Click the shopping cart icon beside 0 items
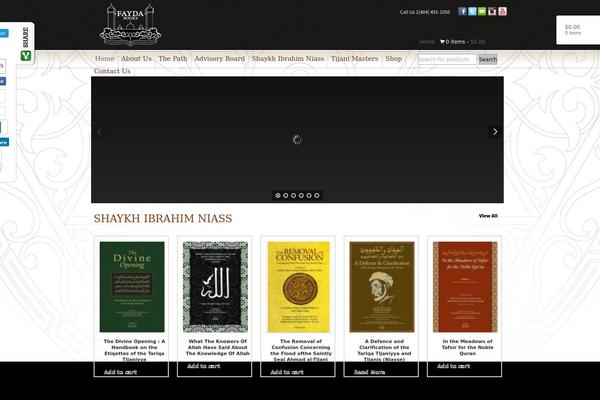 point(442,41)
